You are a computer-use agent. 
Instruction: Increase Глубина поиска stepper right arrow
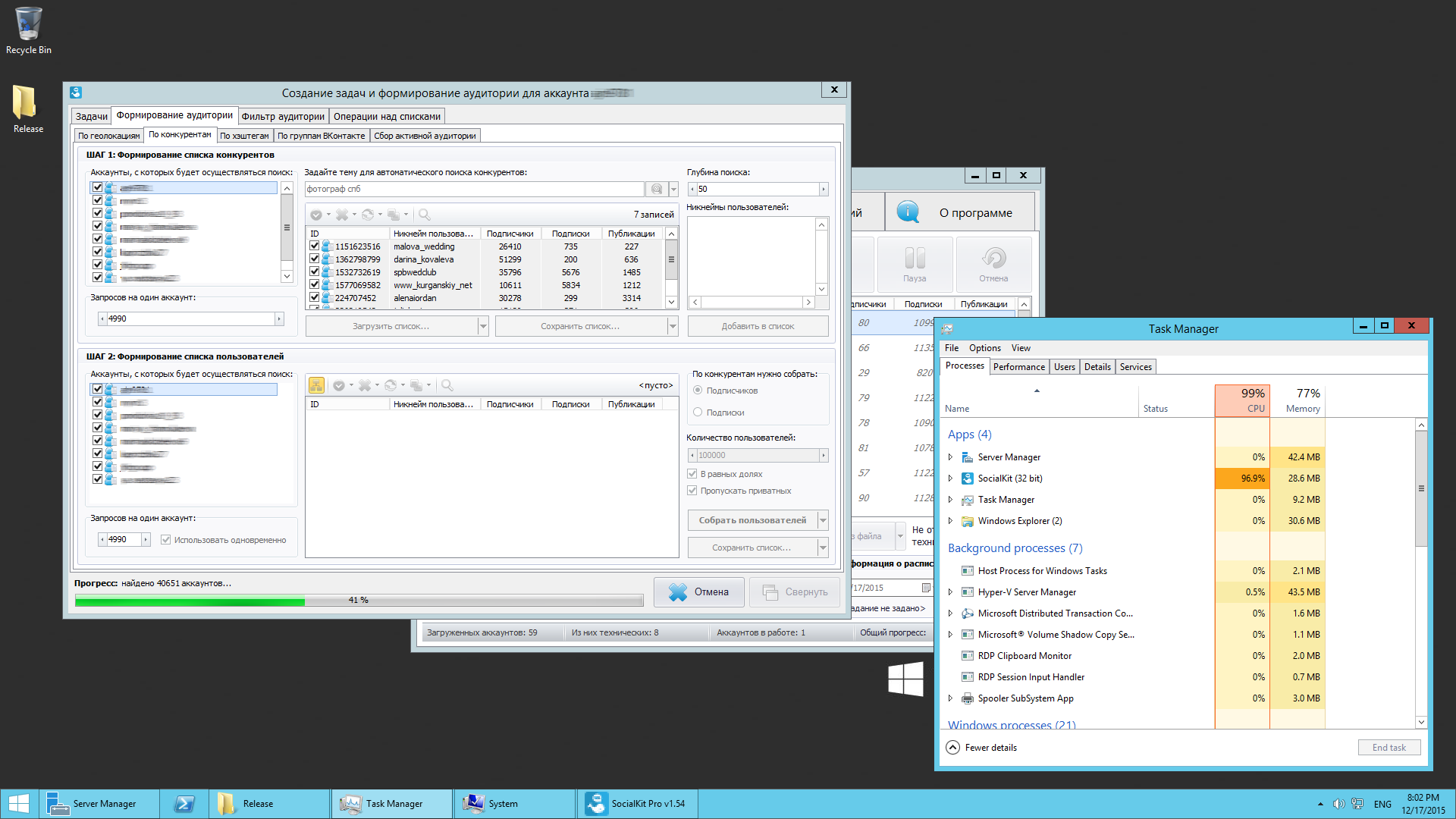(823, 189)
